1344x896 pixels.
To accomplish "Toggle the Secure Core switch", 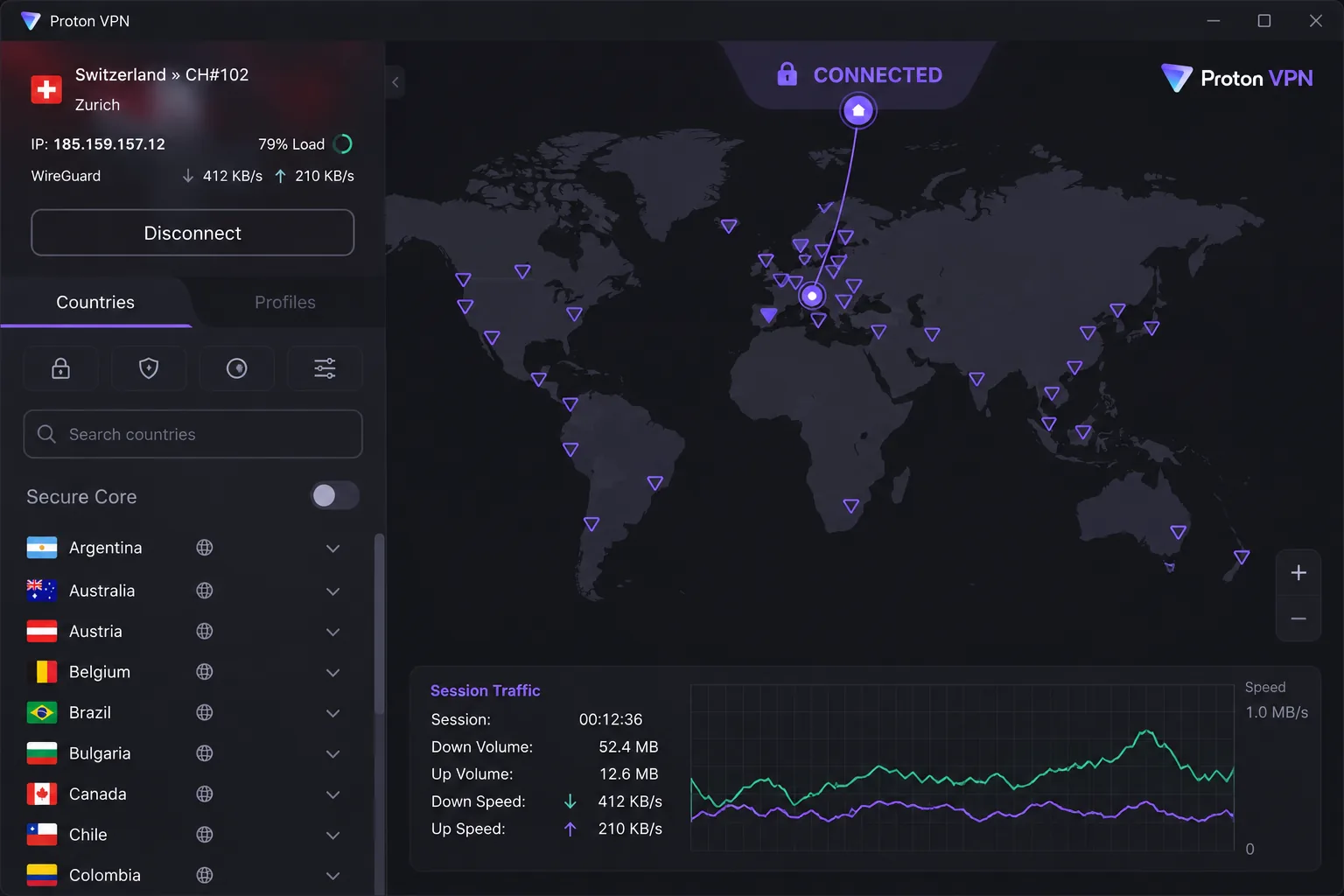I will tap(335, 496).
